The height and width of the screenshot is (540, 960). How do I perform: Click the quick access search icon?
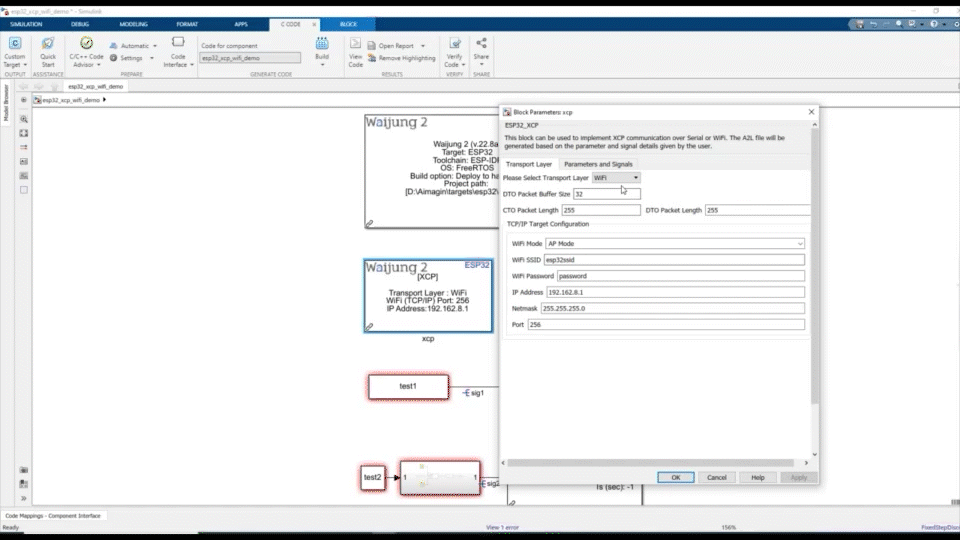[x=899, y=24]
